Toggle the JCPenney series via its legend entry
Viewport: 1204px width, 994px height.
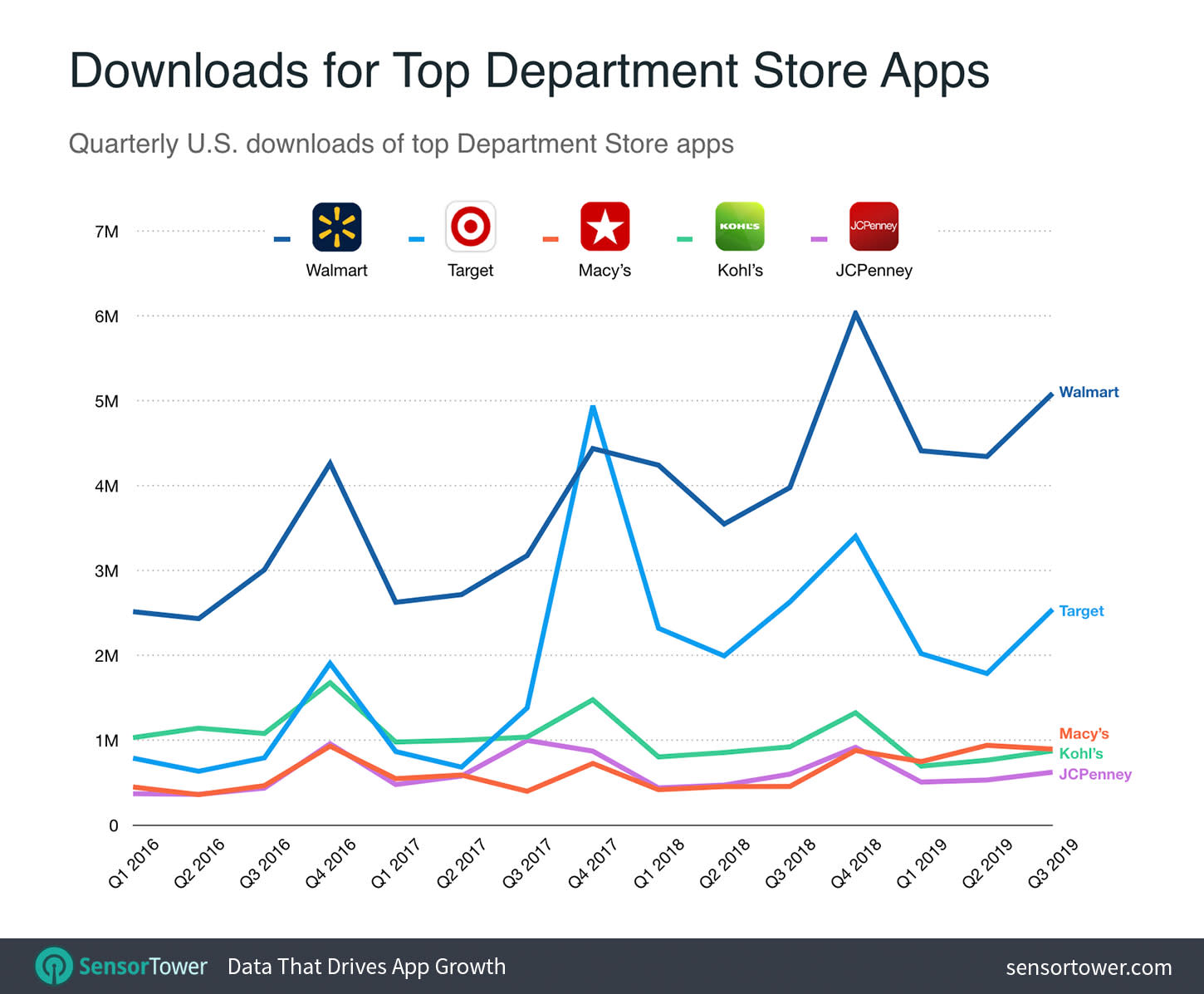(874, 269)
